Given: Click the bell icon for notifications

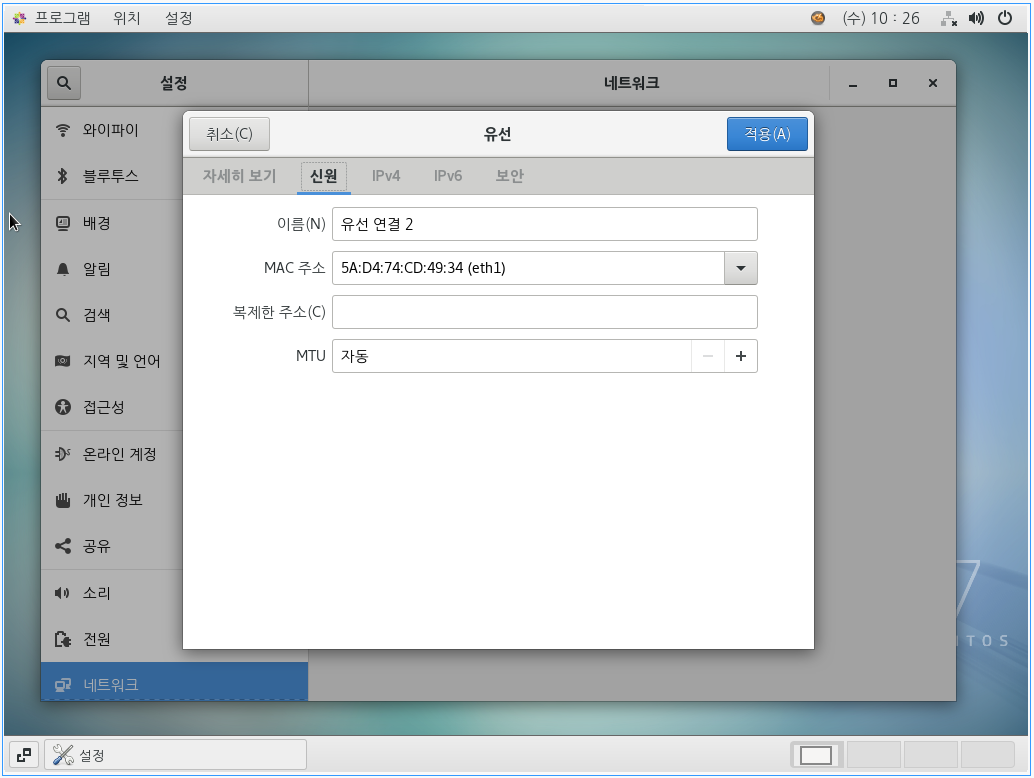Looking at the screenshot, I should (x=63, y=269).
